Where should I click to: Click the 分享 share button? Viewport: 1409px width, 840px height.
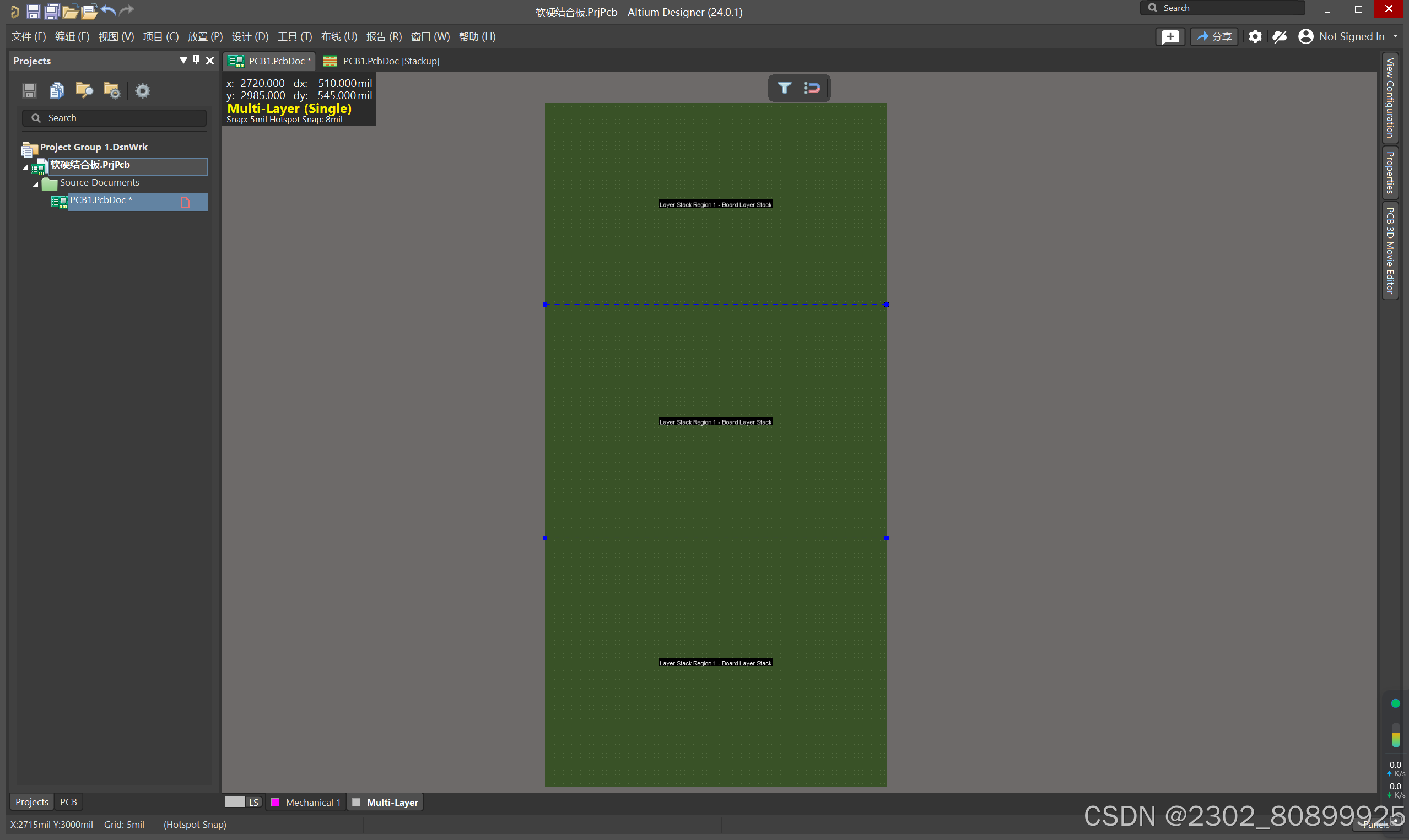pos(1214,37)
